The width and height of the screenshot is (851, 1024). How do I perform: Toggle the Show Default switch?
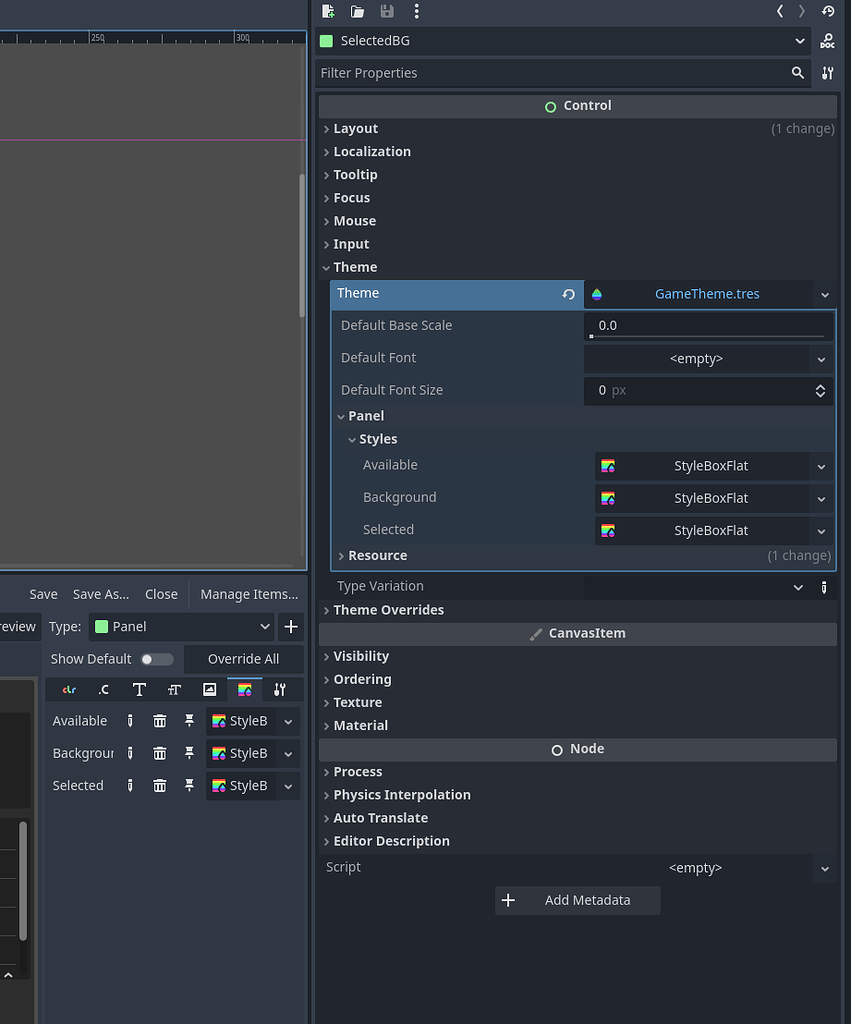coord(157,659)
